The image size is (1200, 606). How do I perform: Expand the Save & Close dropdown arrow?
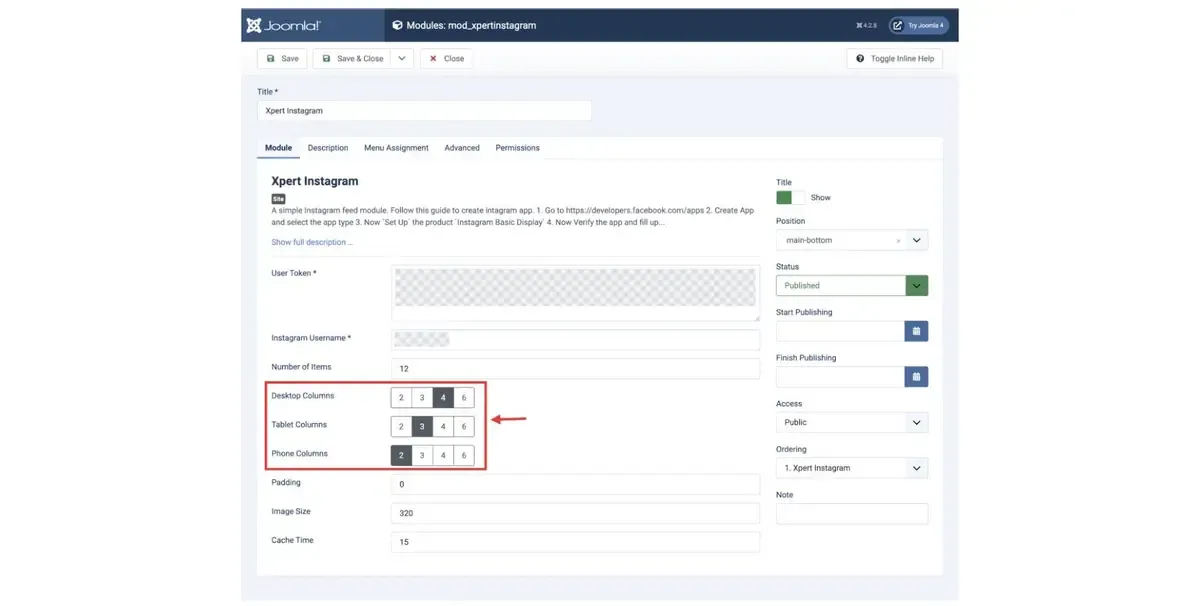coord(402,59)
